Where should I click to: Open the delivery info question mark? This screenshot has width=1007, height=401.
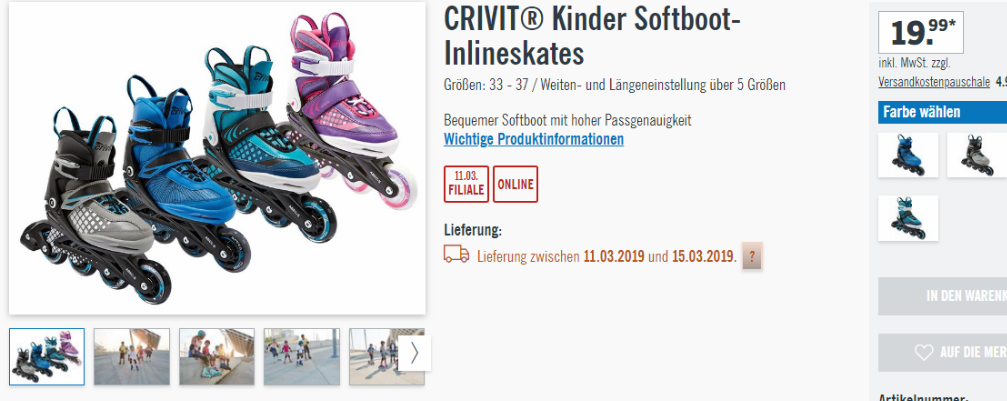pyautogui.click(x=752, y=257)
